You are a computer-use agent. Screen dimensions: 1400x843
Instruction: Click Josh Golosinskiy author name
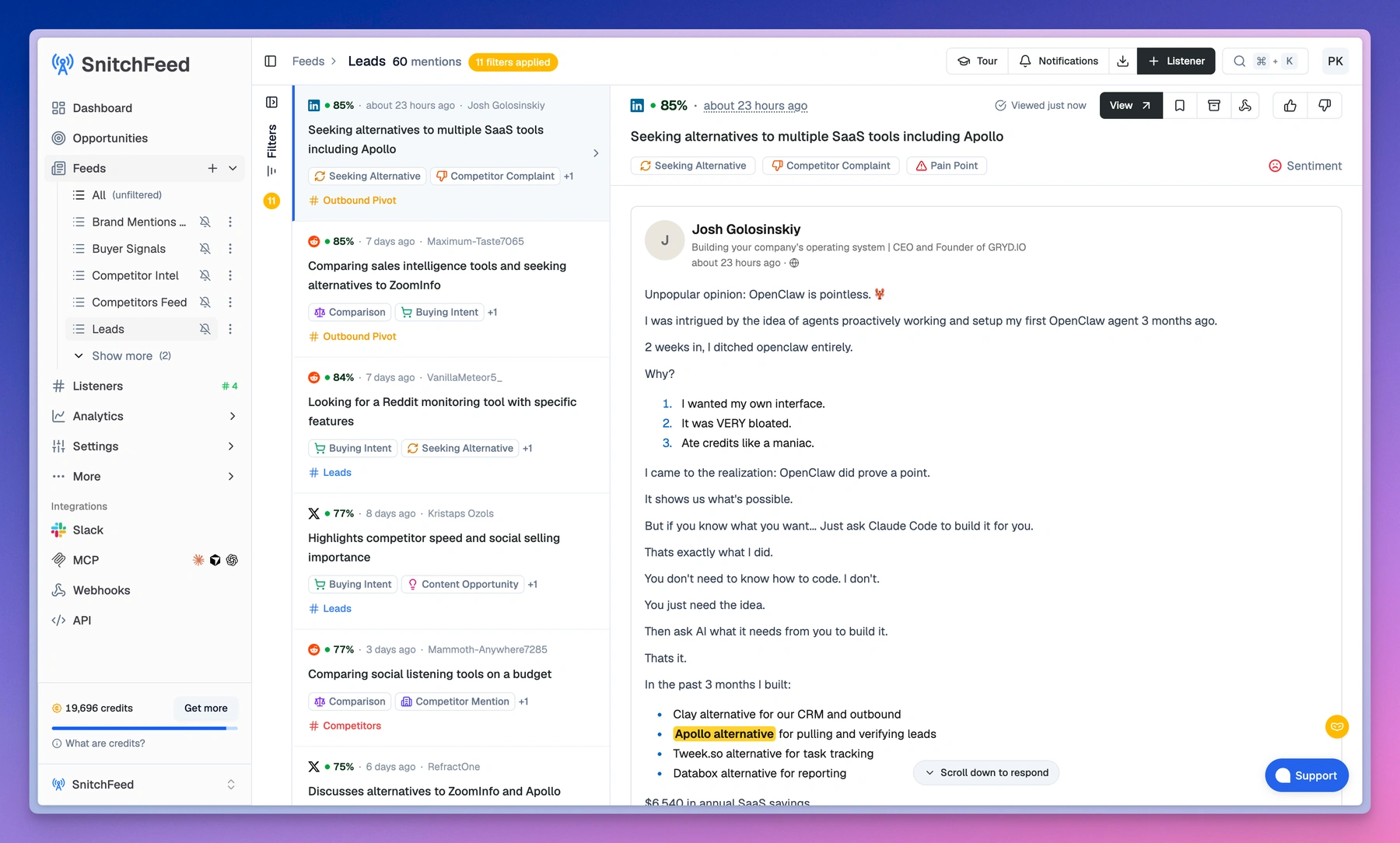pyautogui.click(x=746, y=230)
